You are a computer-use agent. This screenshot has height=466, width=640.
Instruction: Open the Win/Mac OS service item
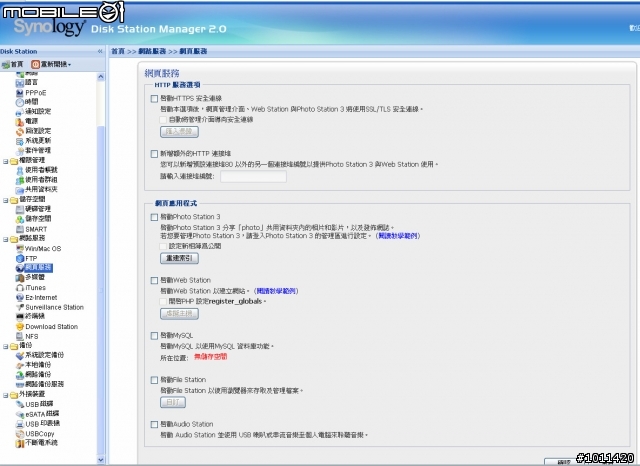[38, 249]
